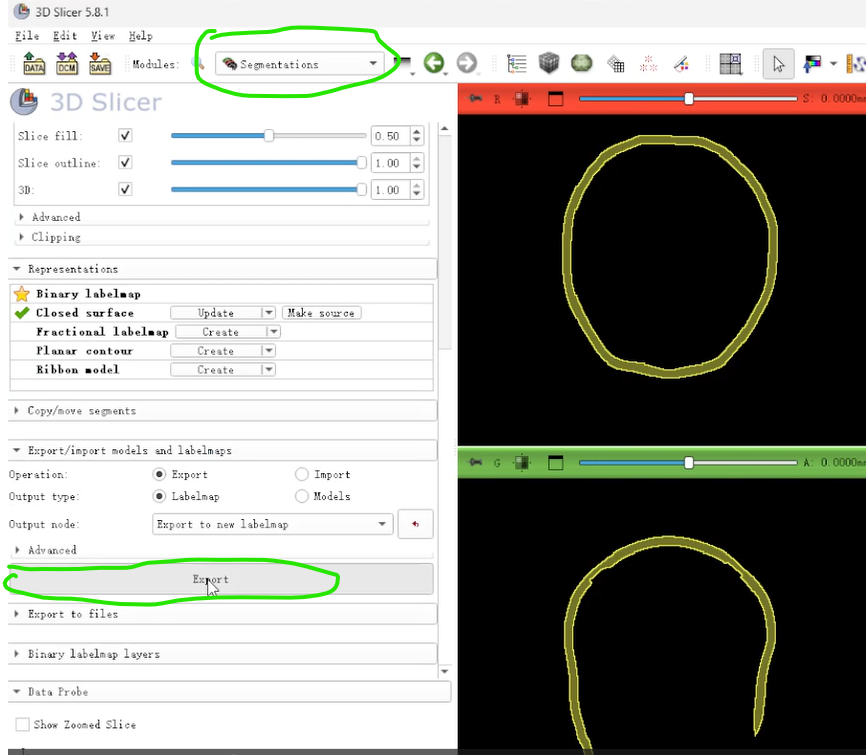
Task: Open the Load Data icon
Action: tap(34, 64)
